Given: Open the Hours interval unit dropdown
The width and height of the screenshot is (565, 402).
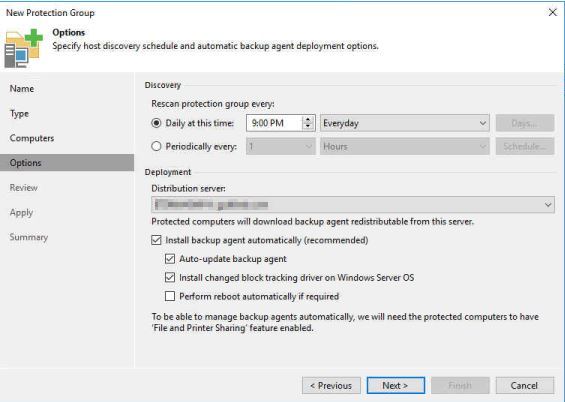Looking at the screenshot, I should (x=405, y=147).
